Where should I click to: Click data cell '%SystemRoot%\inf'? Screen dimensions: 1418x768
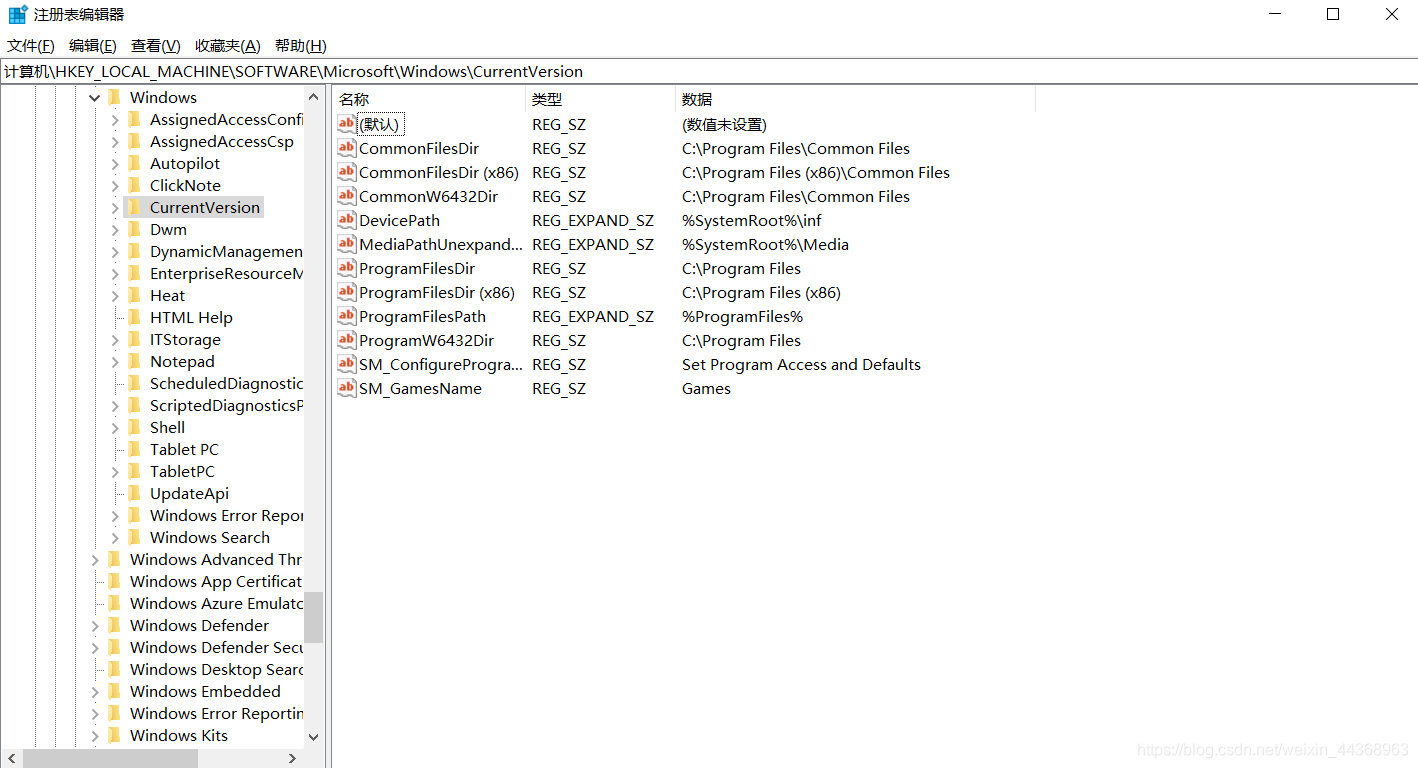point(751,220)
